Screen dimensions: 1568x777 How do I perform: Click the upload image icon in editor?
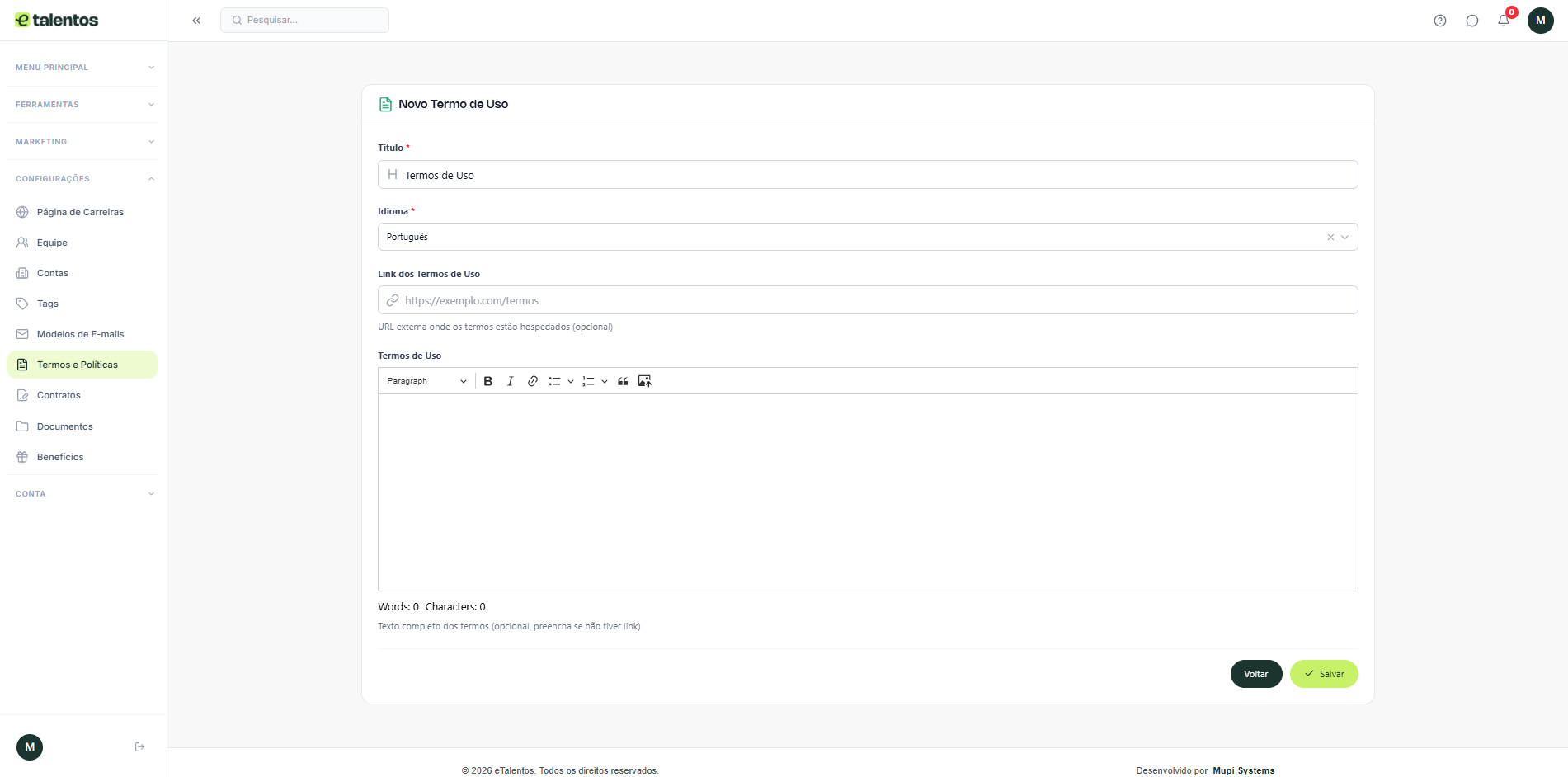point(645,381)
